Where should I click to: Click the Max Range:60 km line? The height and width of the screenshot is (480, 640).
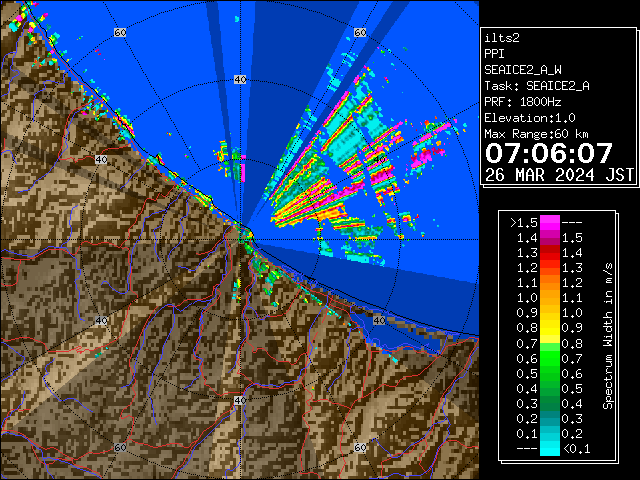point(536,134)
